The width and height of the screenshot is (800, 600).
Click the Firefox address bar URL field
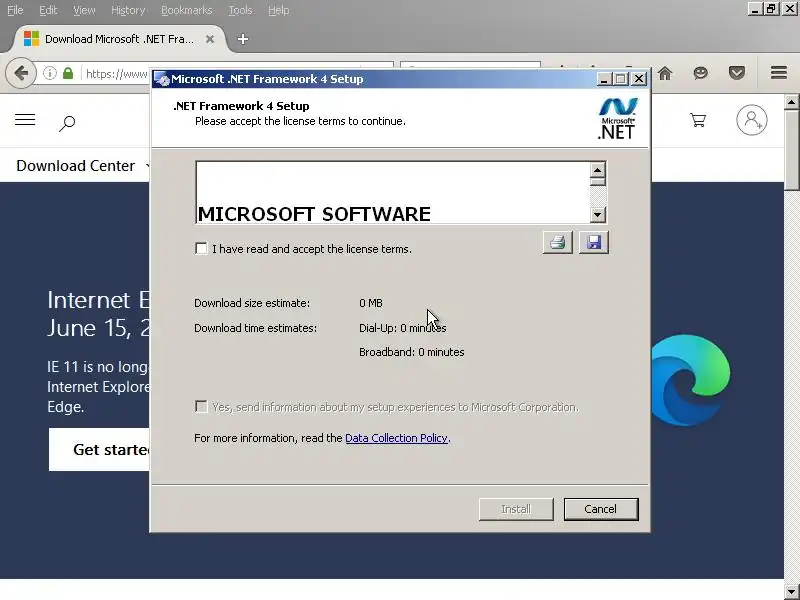pos(116,74)
